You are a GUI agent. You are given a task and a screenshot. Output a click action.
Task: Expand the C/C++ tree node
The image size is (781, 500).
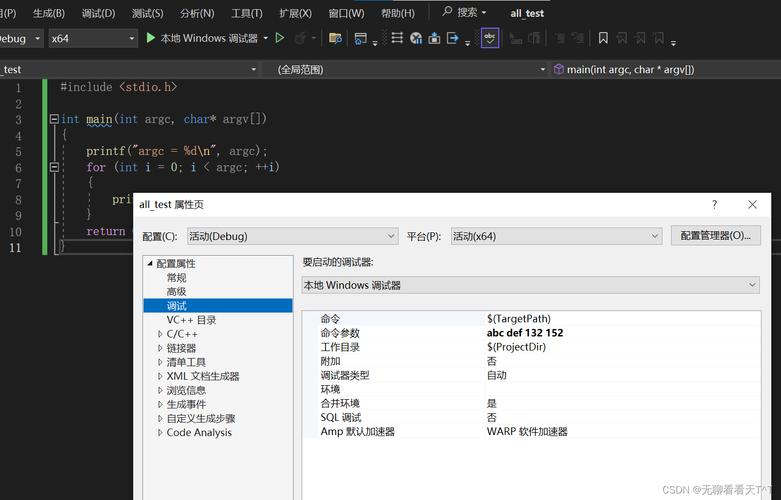pos(160,334)
